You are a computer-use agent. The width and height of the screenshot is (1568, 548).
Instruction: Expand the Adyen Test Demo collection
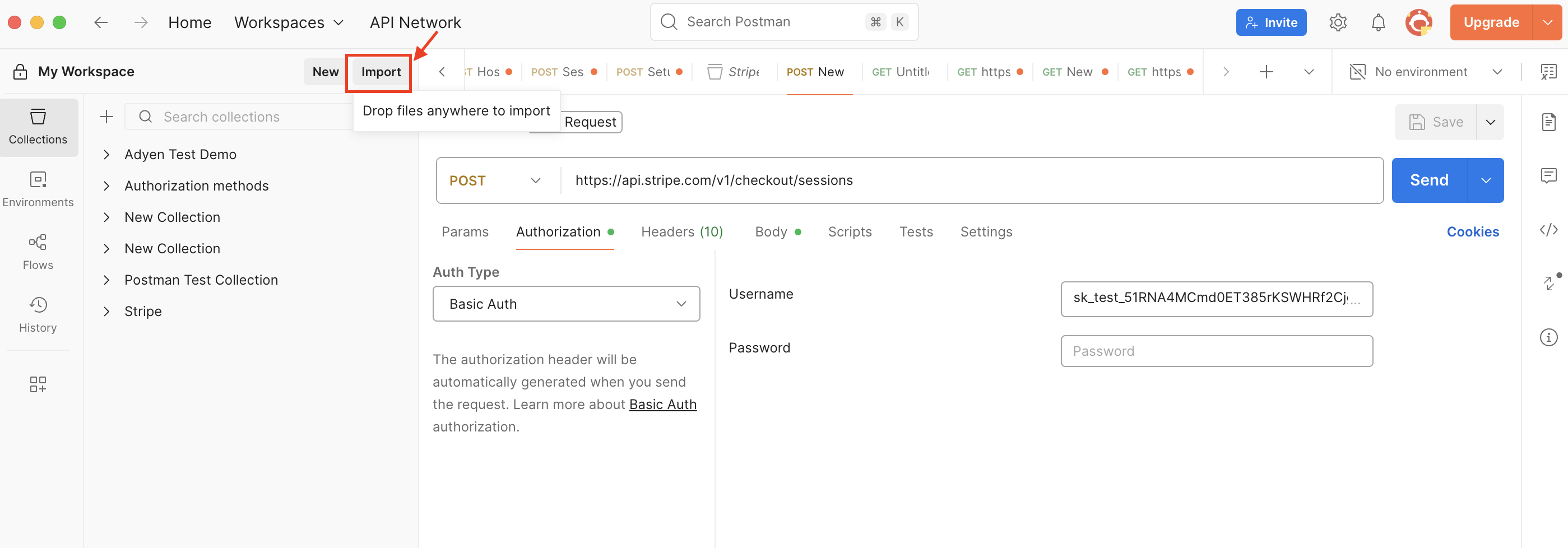point(106,155)
